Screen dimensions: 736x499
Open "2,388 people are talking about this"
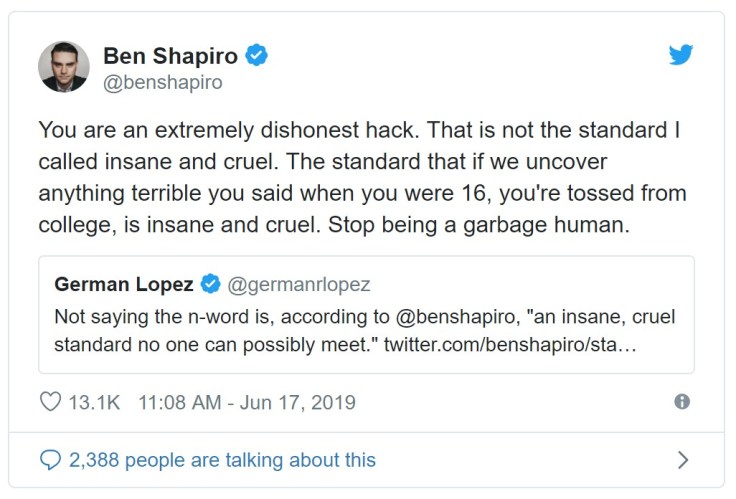(x=222, y=460)
